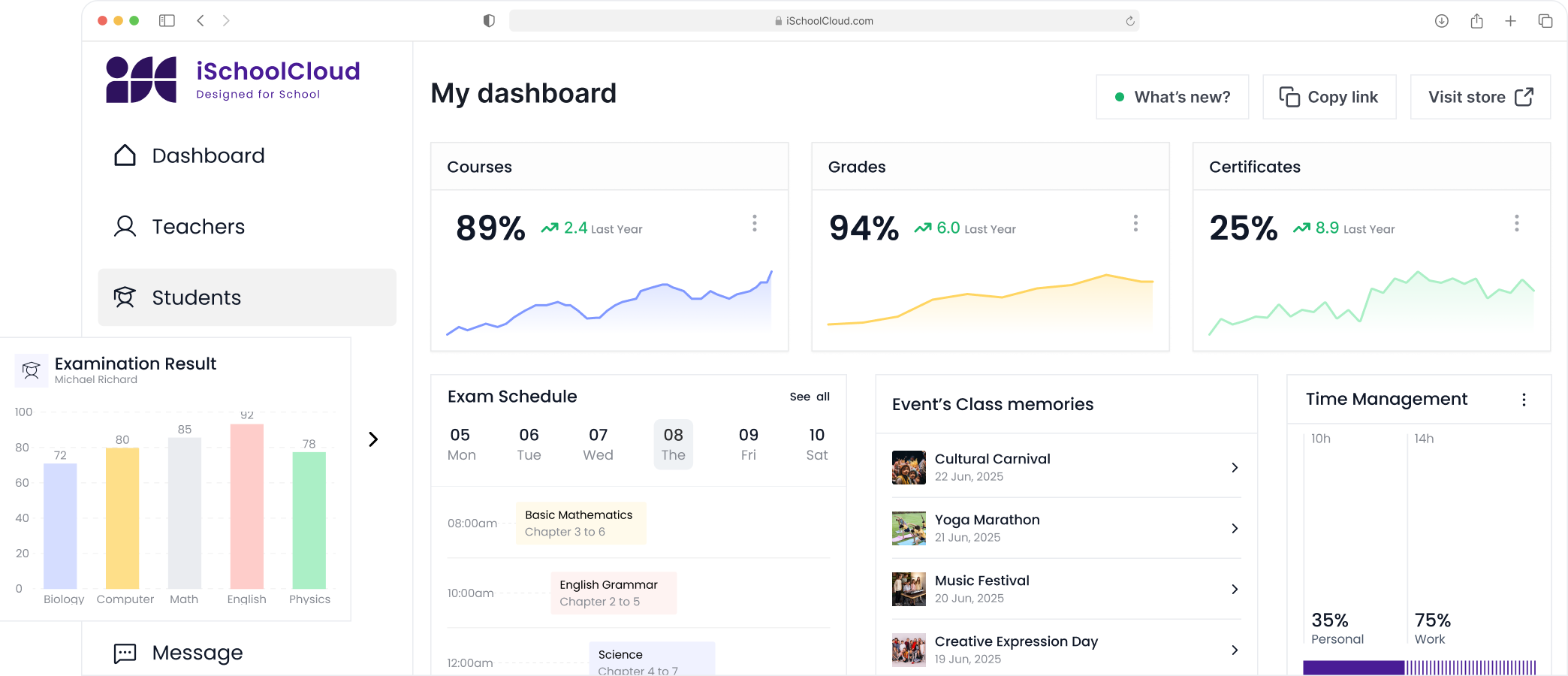Click the iSchoolCloud logo icon
The height and width of the screenshot is (676, 1568).
coord(141,80)
